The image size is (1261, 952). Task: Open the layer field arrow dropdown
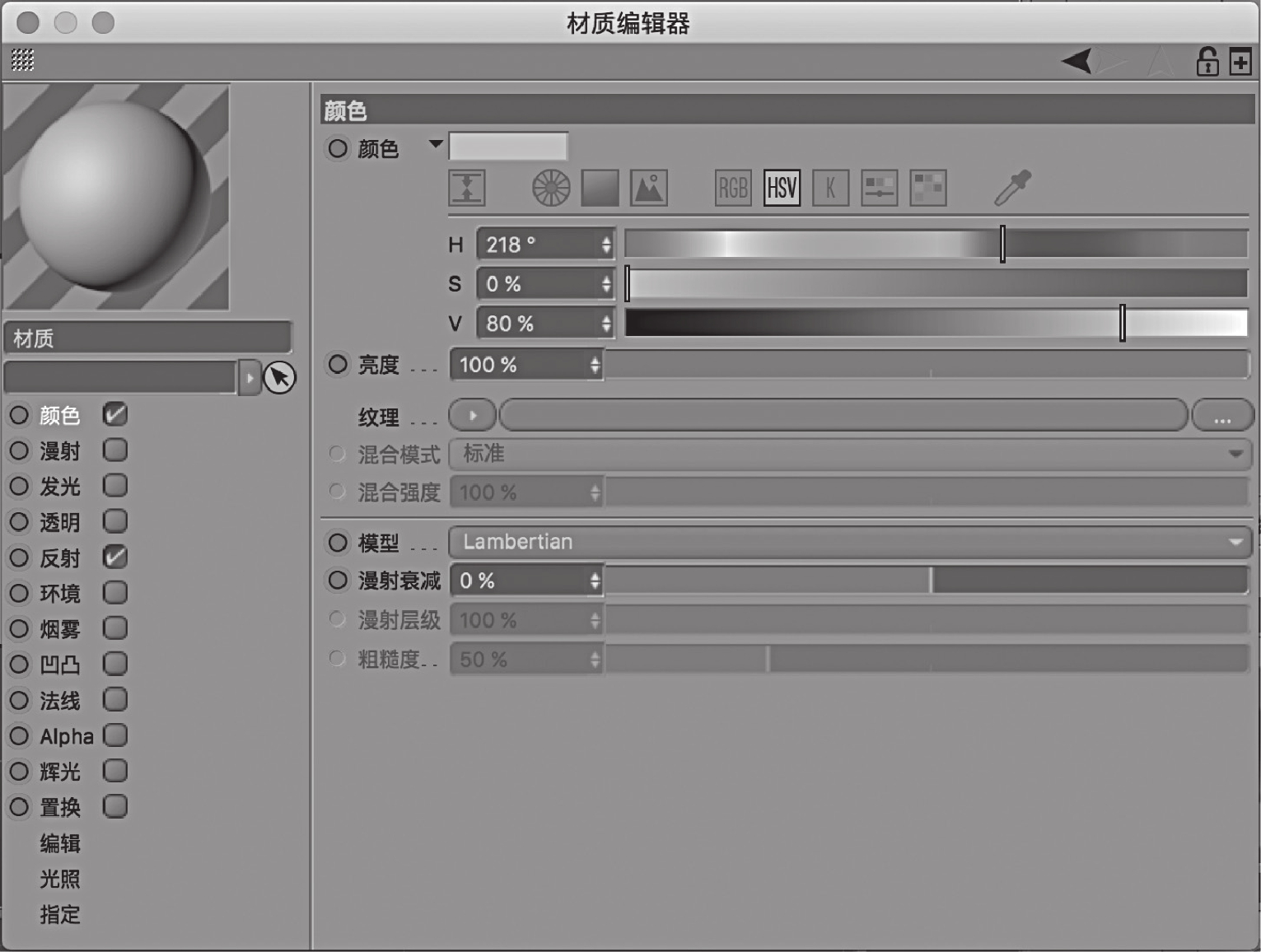[x=249, y=378]
